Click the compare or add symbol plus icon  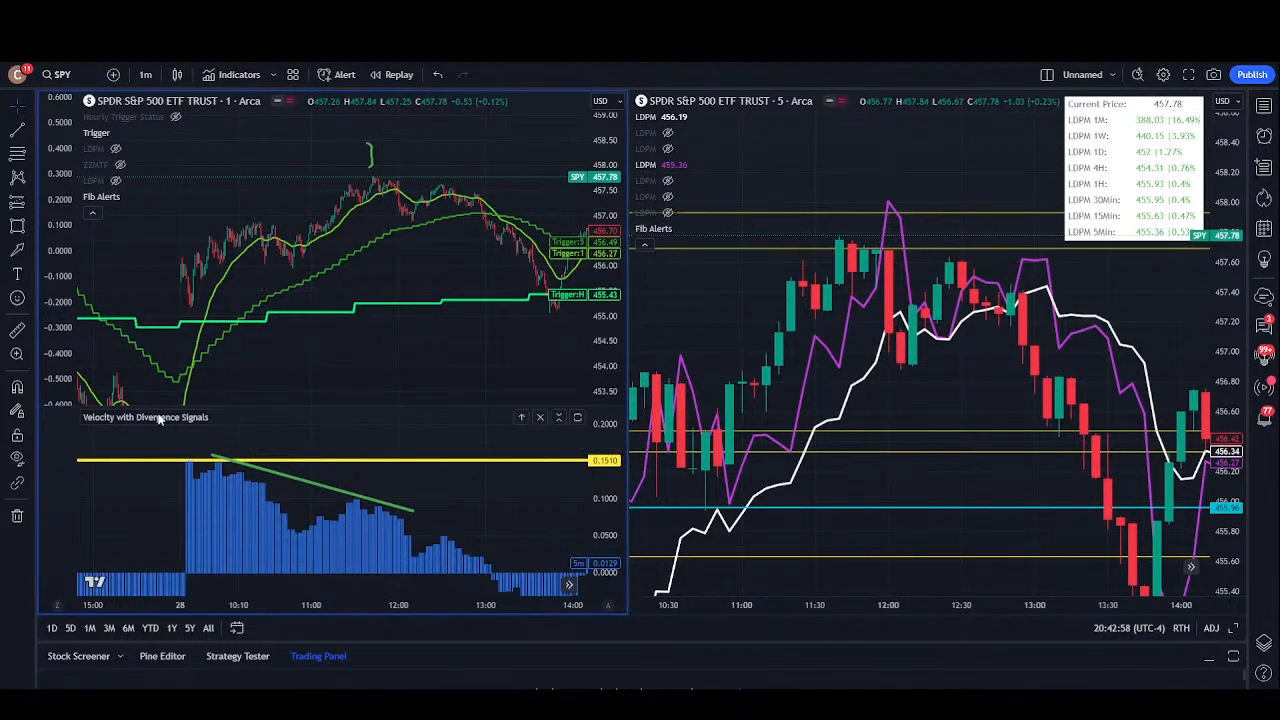point(113,75)
